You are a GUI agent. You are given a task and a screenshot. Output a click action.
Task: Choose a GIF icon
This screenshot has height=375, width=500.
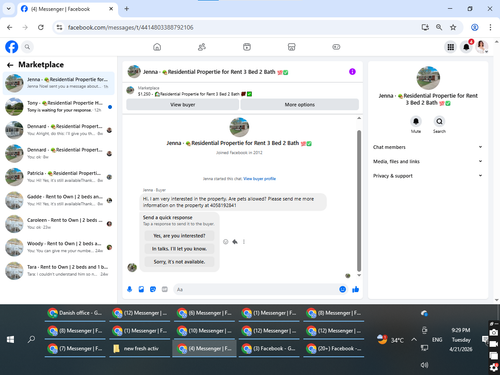(165, 289)
